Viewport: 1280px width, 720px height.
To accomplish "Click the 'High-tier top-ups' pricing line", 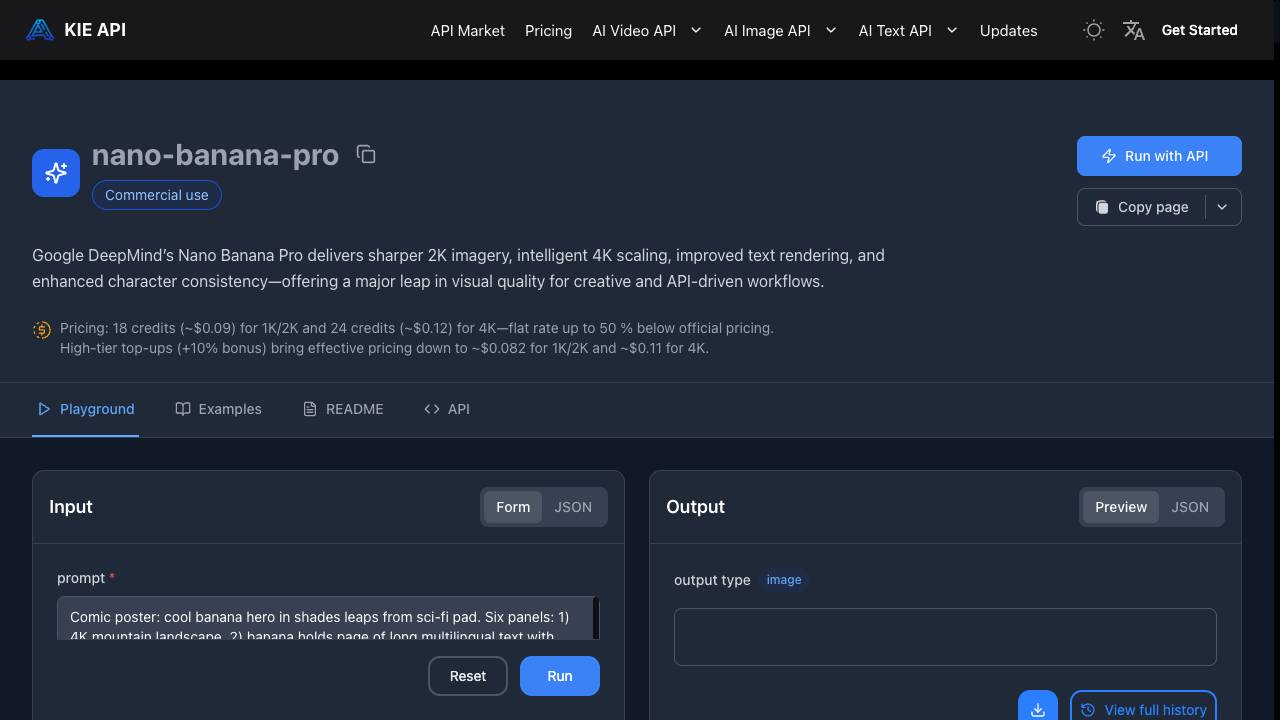I will tap(384, 348).
